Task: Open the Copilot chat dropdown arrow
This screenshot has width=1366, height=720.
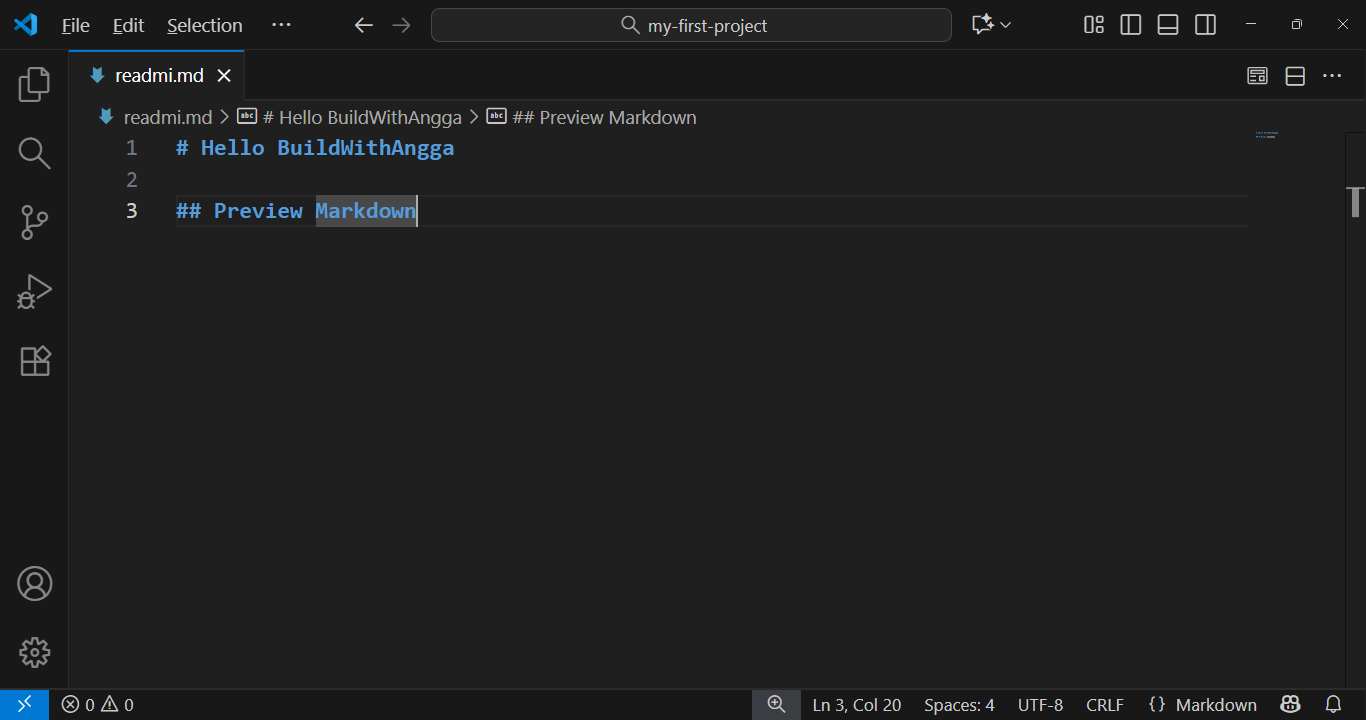Action: click(1006, 25)
